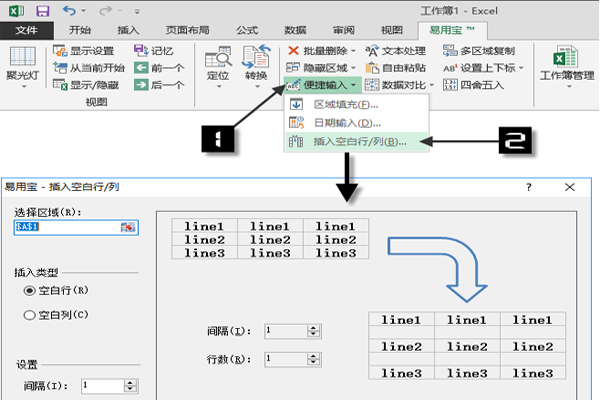Select the 空白列(C) radio button
600x400 pixels.
[29, 315]
